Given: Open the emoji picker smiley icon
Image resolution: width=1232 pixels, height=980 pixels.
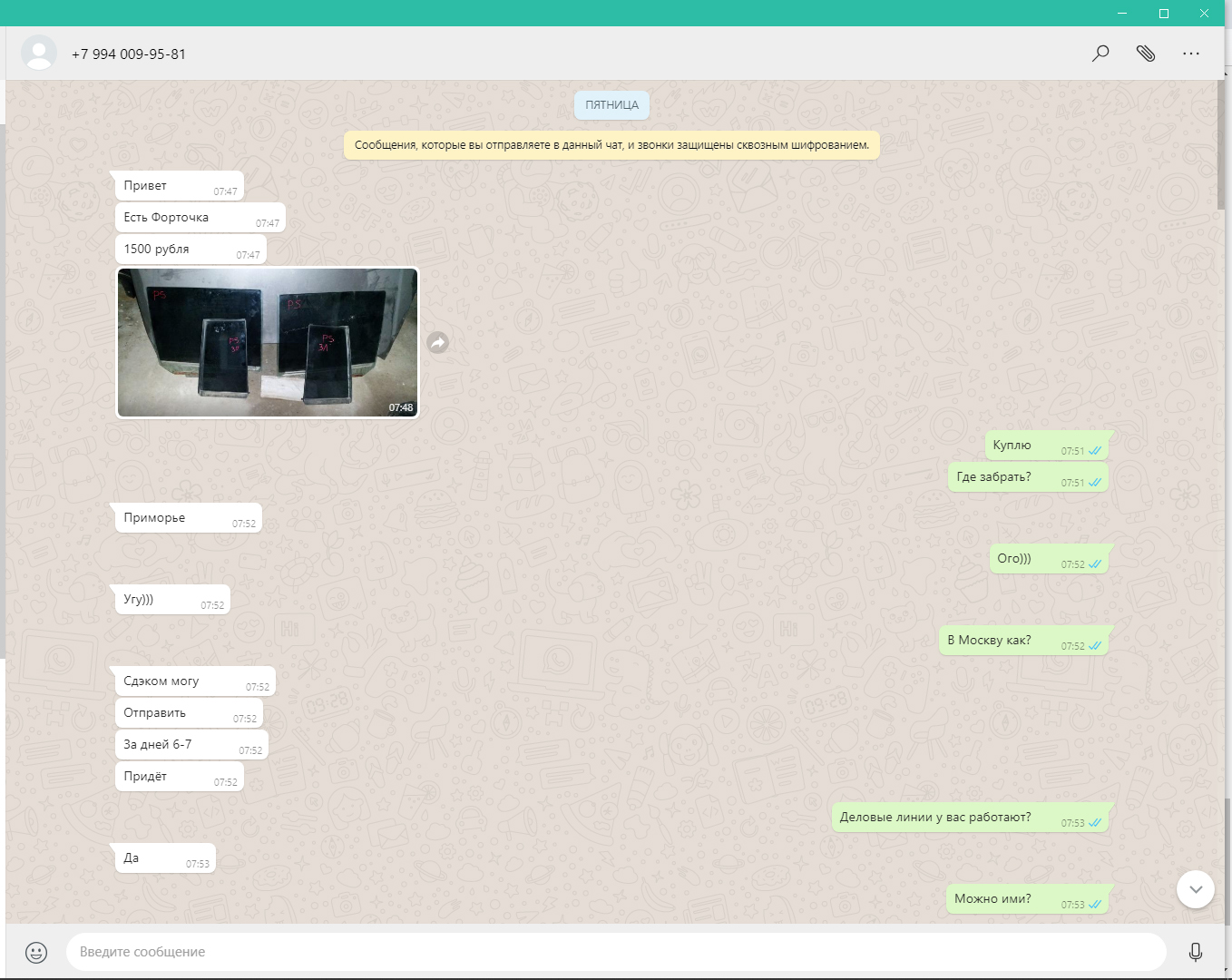Looking at the screenshot, I should pyautogui.click(x=36, y=952).
